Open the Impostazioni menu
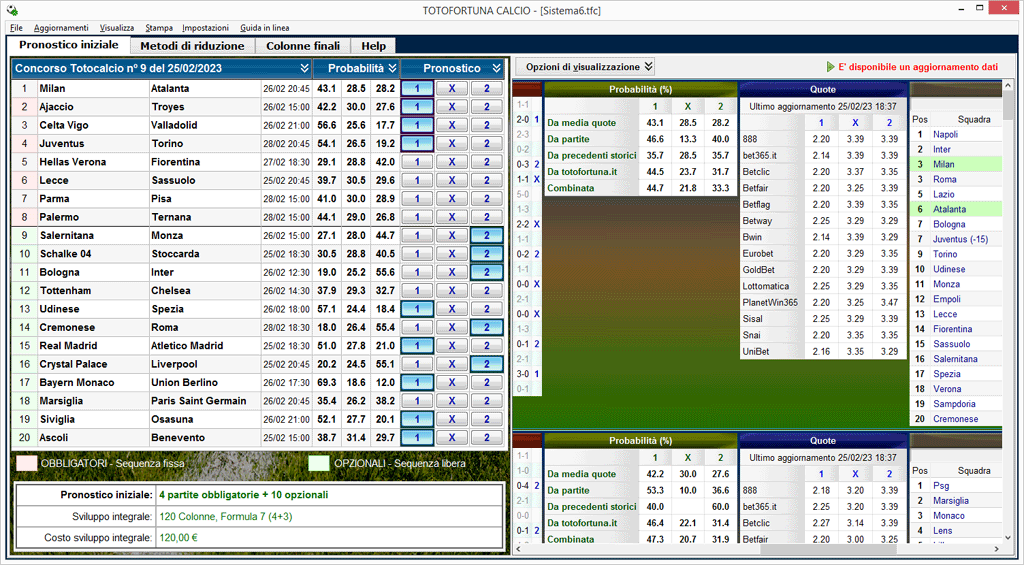Image resolution: width=1024 pixels, height=565 pixels. 205,28
